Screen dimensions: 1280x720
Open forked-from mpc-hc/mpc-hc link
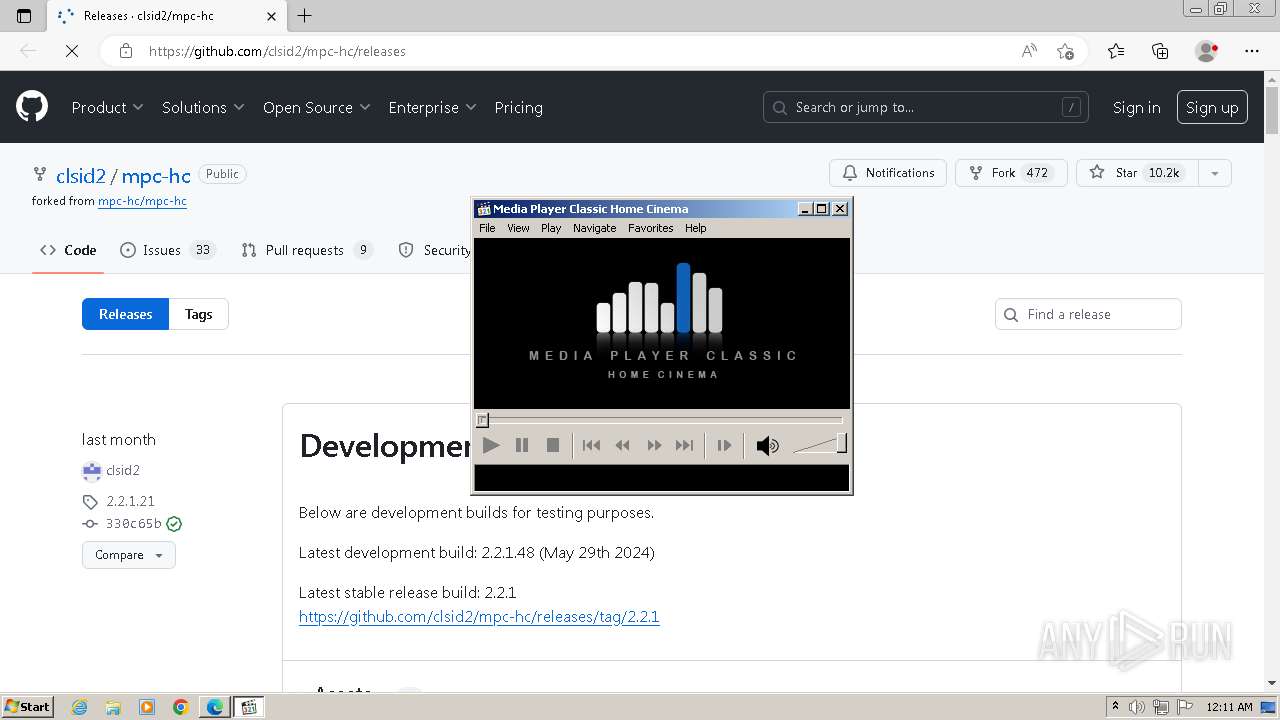[x=142, y=201]
